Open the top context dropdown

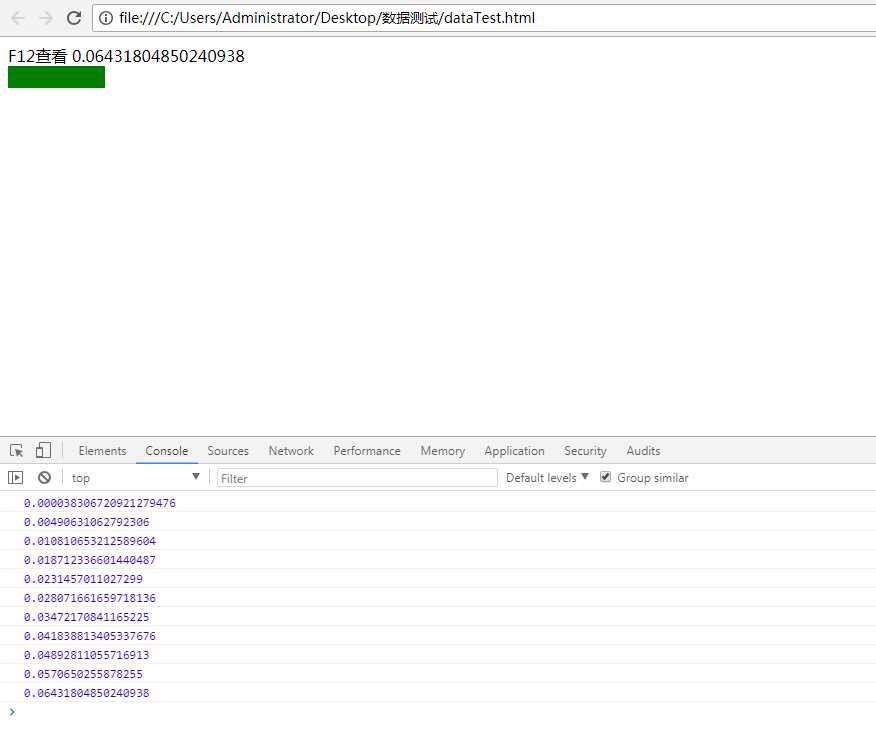point(135,478)
